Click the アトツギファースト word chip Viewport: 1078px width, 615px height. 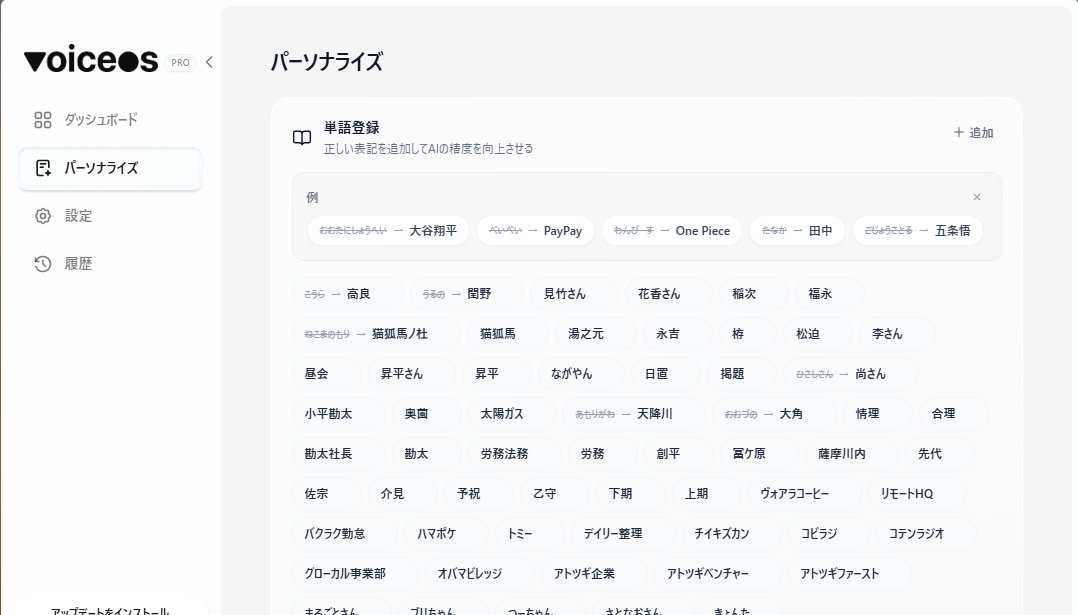(x=850, y=573)
